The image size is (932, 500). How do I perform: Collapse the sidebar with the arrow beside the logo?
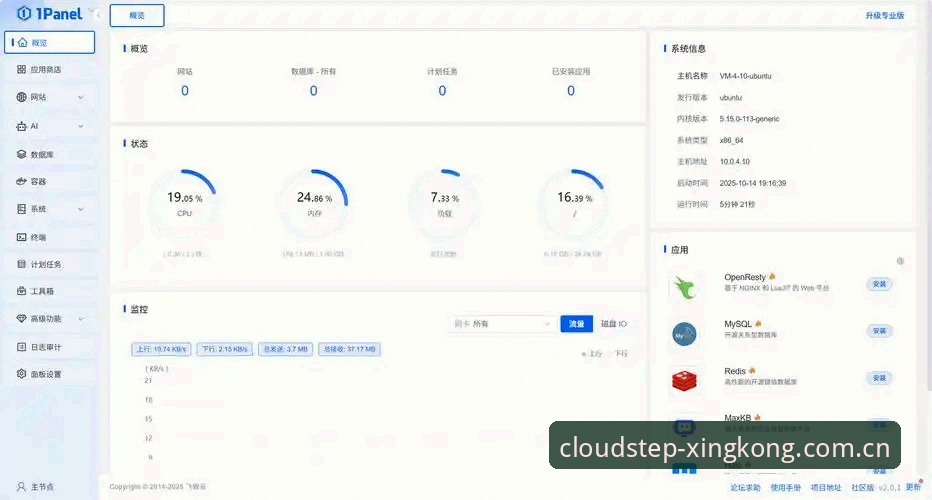(97, 14)
